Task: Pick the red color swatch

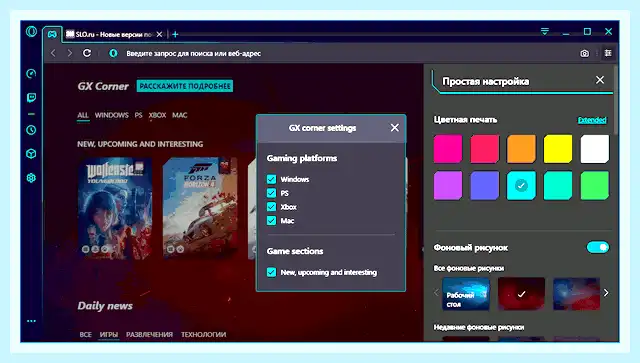Action: [x=484, y=149]
